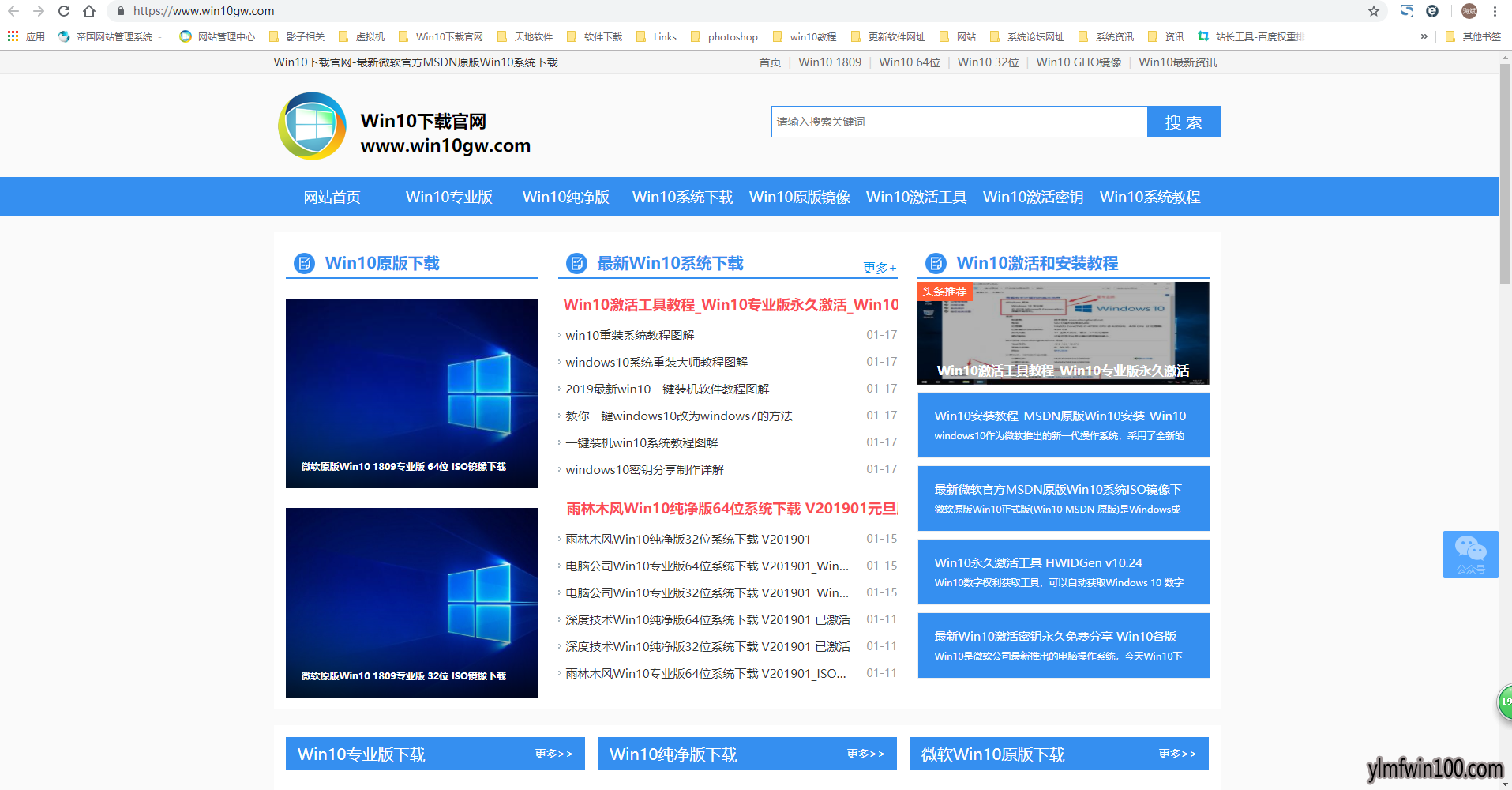Open 网站管理中心 bookmark
Image resolution: width=1512 pixels, height=790 pixels.
point(217,36)
